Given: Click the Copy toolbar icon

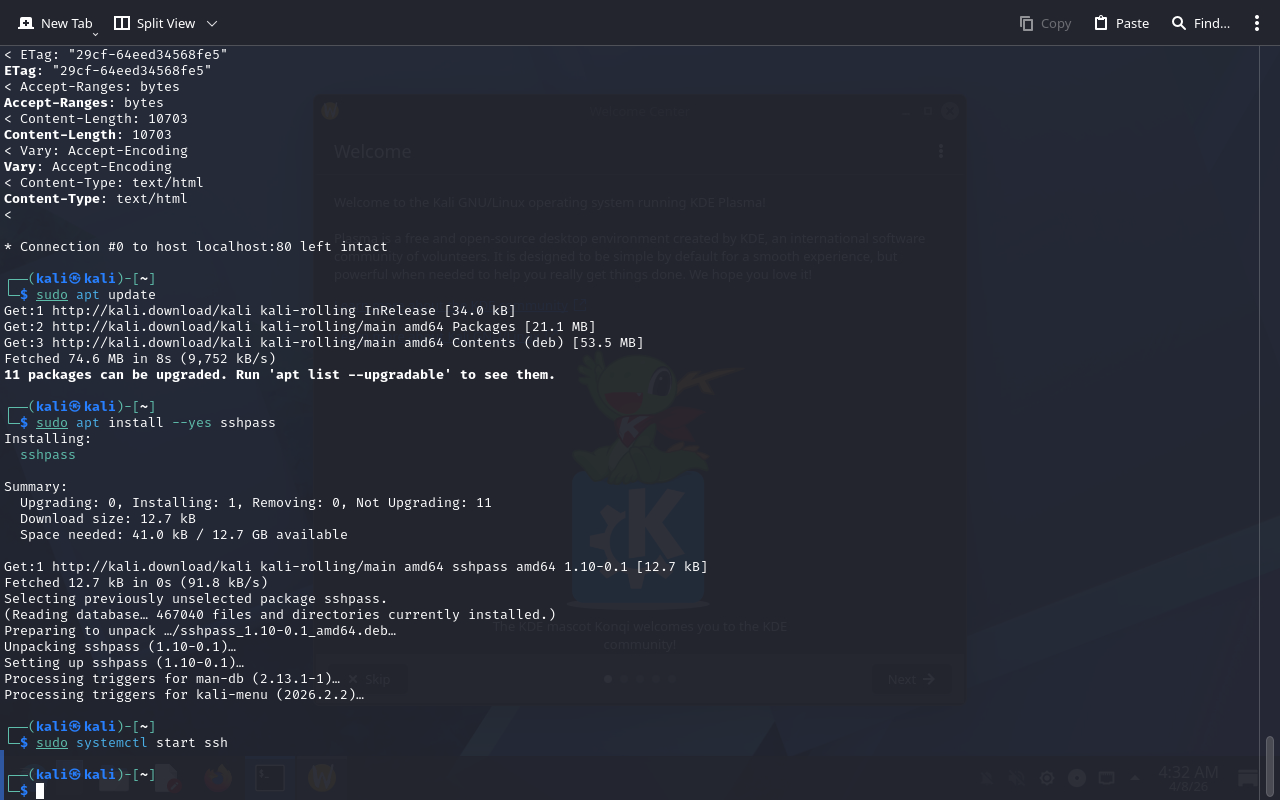Looking at the screenshot, I should coord(1026,23).
